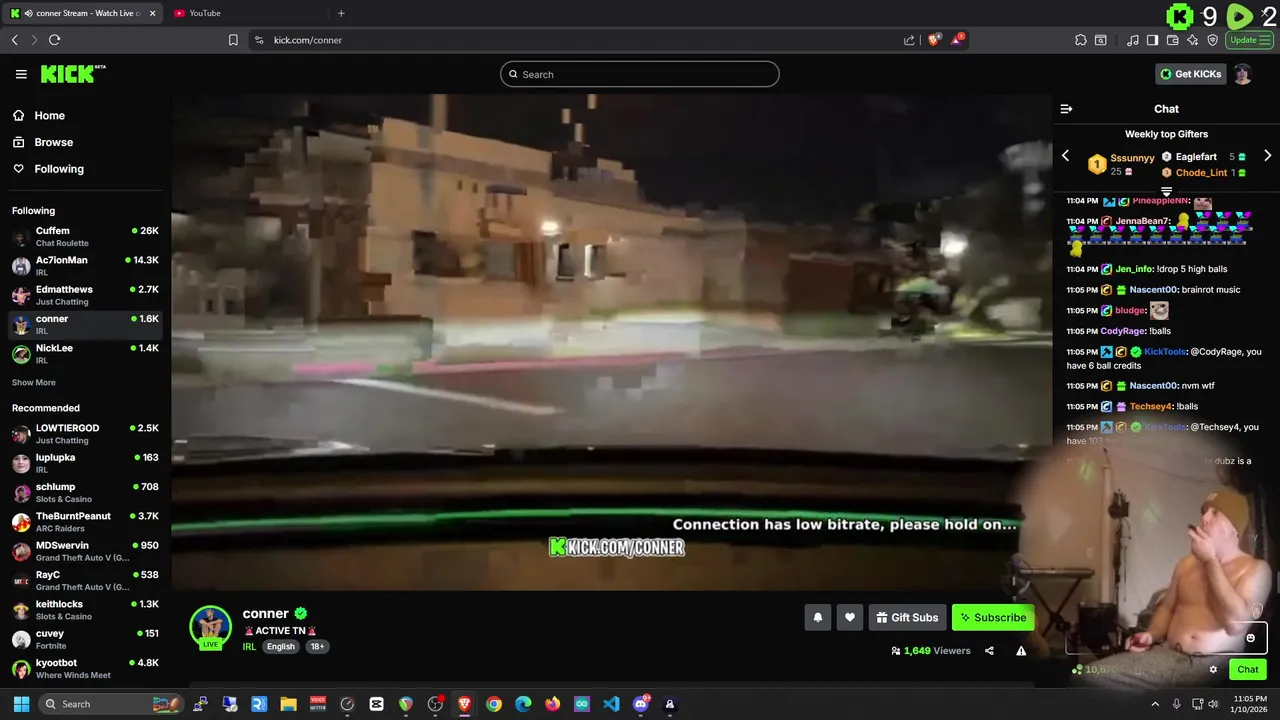Open TheBurntPeanut recommended channel

85,522
